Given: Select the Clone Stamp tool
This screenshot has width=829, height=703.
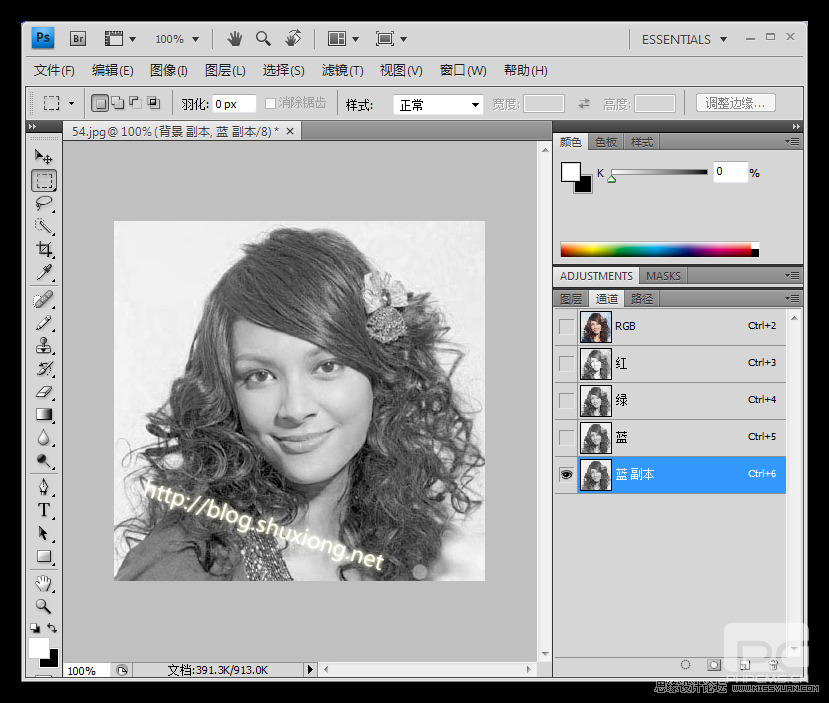Looking at the screenshot, I should pos(44,346).
